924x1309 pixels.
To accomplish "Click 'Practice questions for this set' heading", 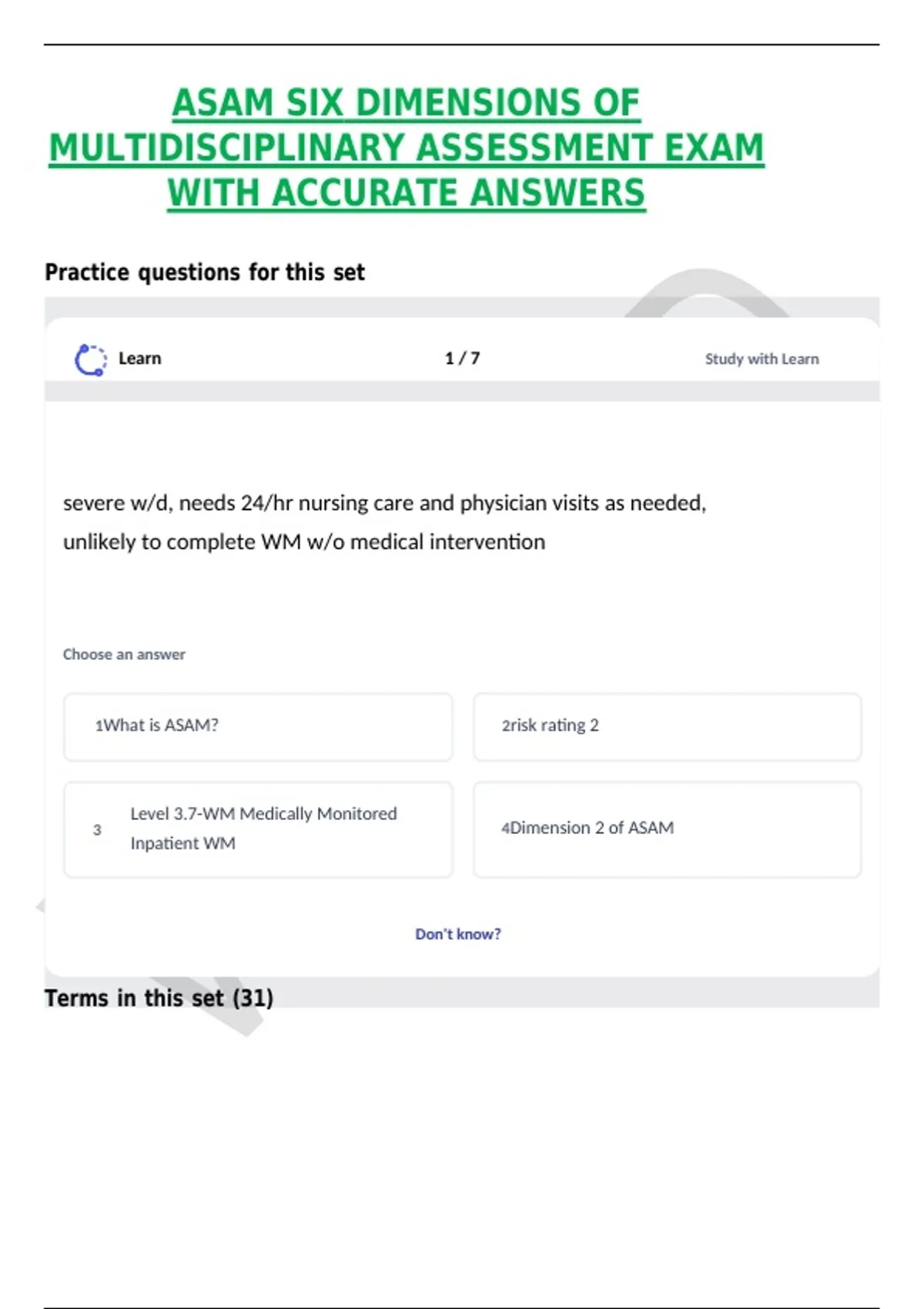I will [x=204, y=272].
